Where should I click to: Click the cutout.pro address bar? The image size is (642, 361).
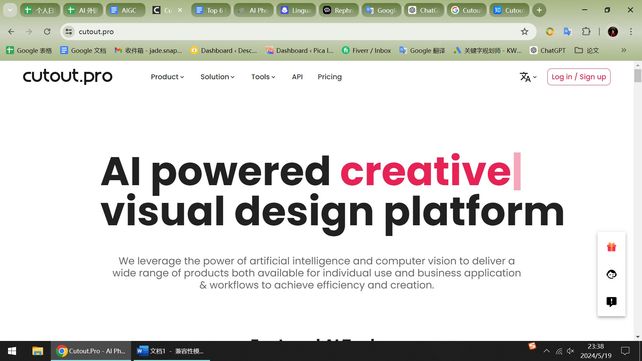click(x=297, y=32)
